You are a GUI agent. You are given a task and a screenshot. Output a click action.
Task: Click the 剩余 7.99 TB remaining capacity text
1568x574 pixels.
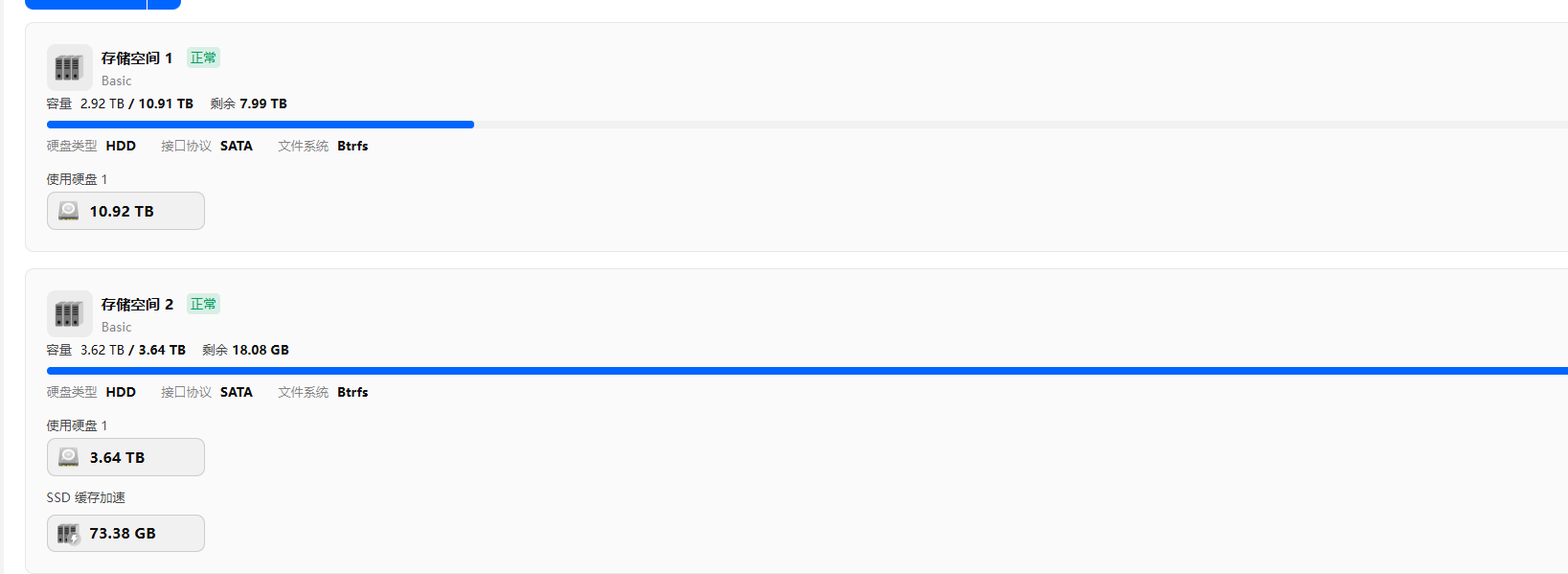pyautogui.click(x=249, y=103)
